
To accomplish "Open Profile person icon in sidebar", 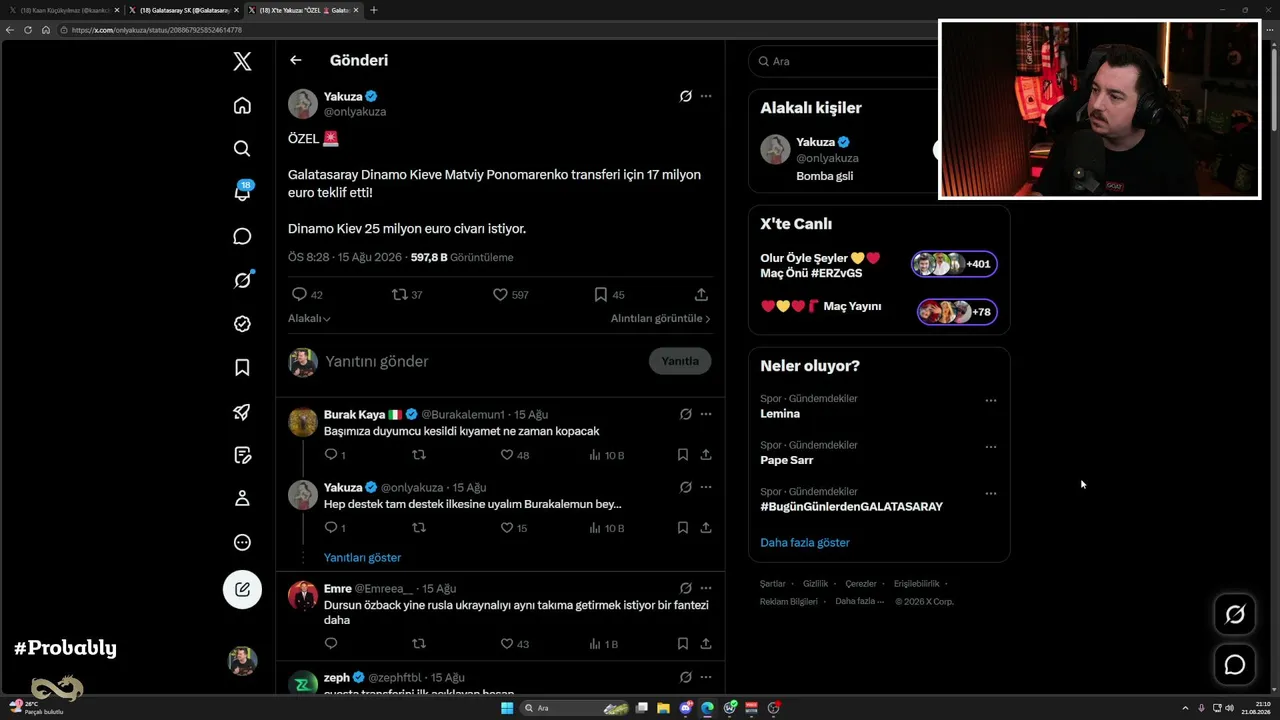I will [242, 498].
